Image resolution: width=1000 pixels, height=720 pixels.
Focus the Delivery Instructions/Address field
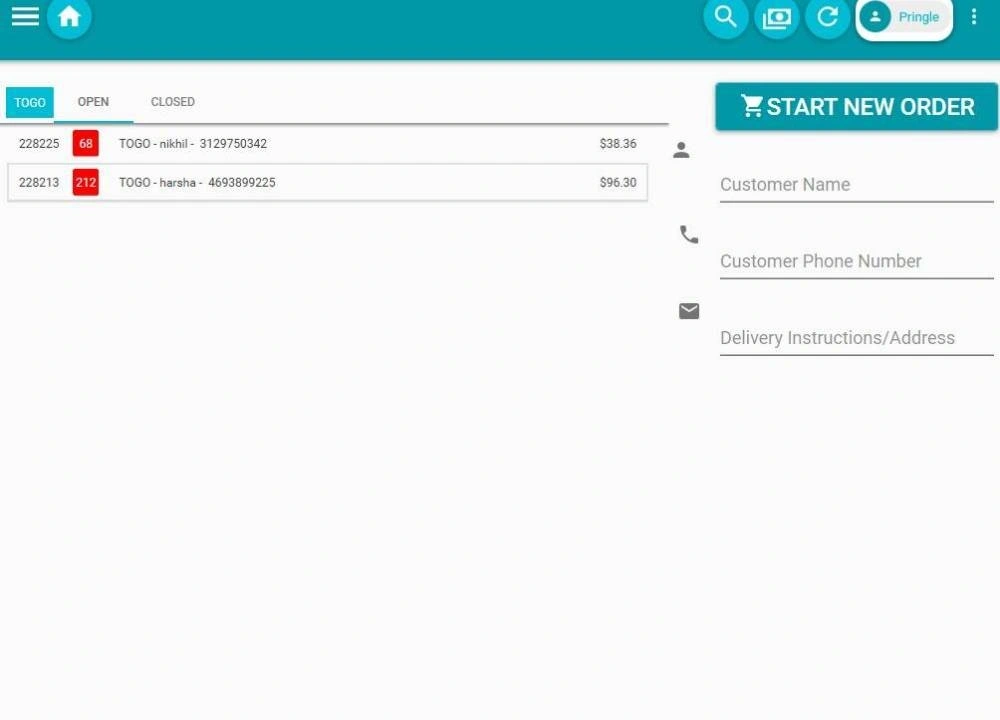[x=857, y=338]
